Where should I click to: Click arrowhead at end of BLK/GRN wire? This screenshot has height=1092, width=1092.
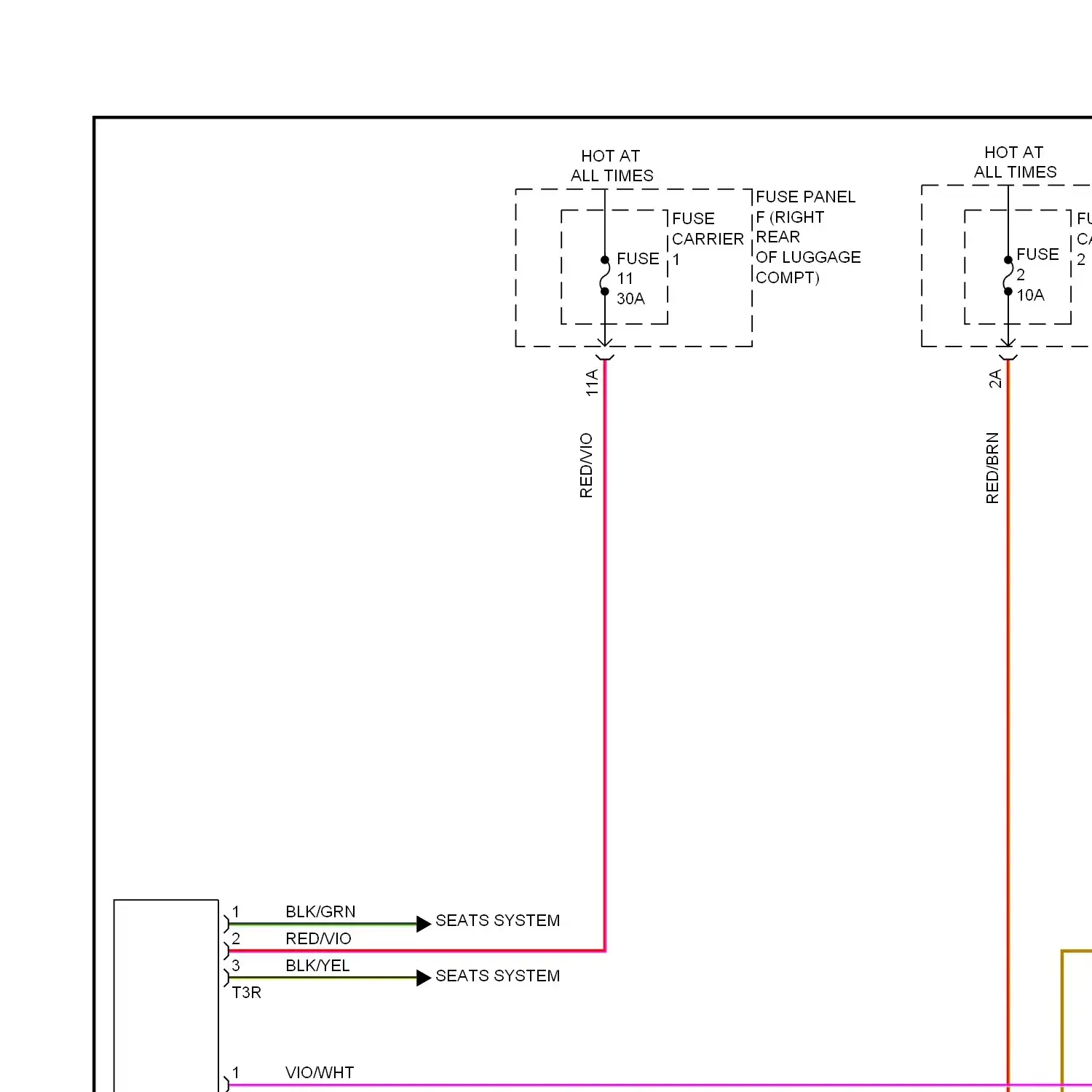tap(424, 924)
